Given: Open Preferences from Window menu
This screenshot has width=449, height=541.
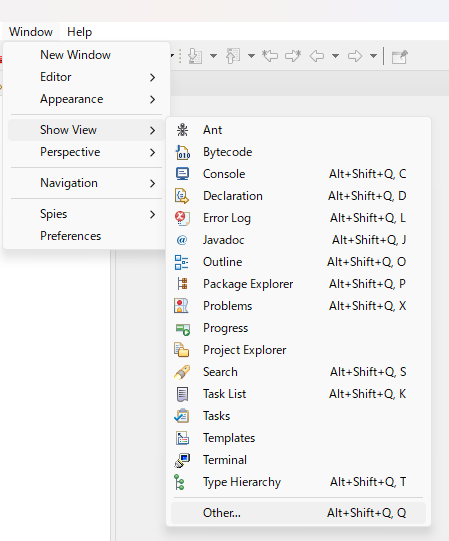Looking at the screenshot, I should (86, 236).
